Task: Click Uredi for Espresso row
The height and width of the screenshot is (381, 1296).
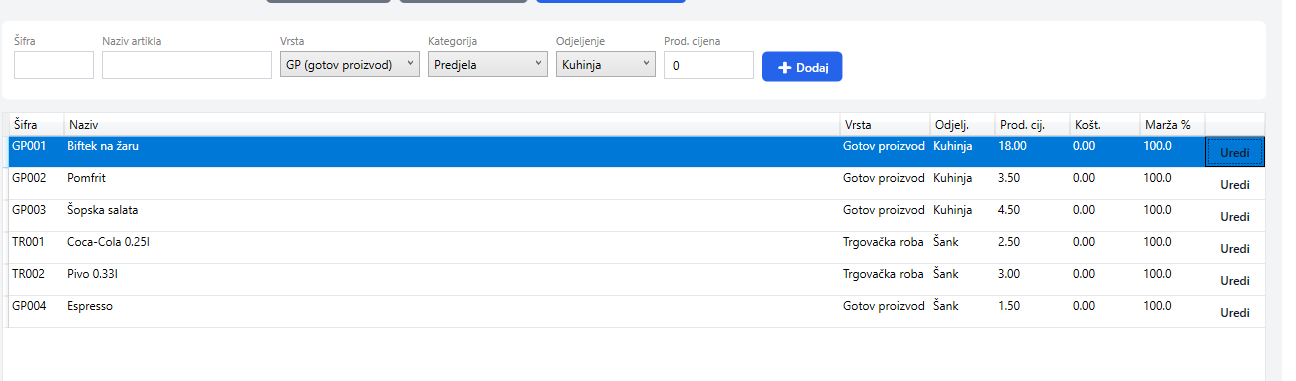Action: 1235,313
